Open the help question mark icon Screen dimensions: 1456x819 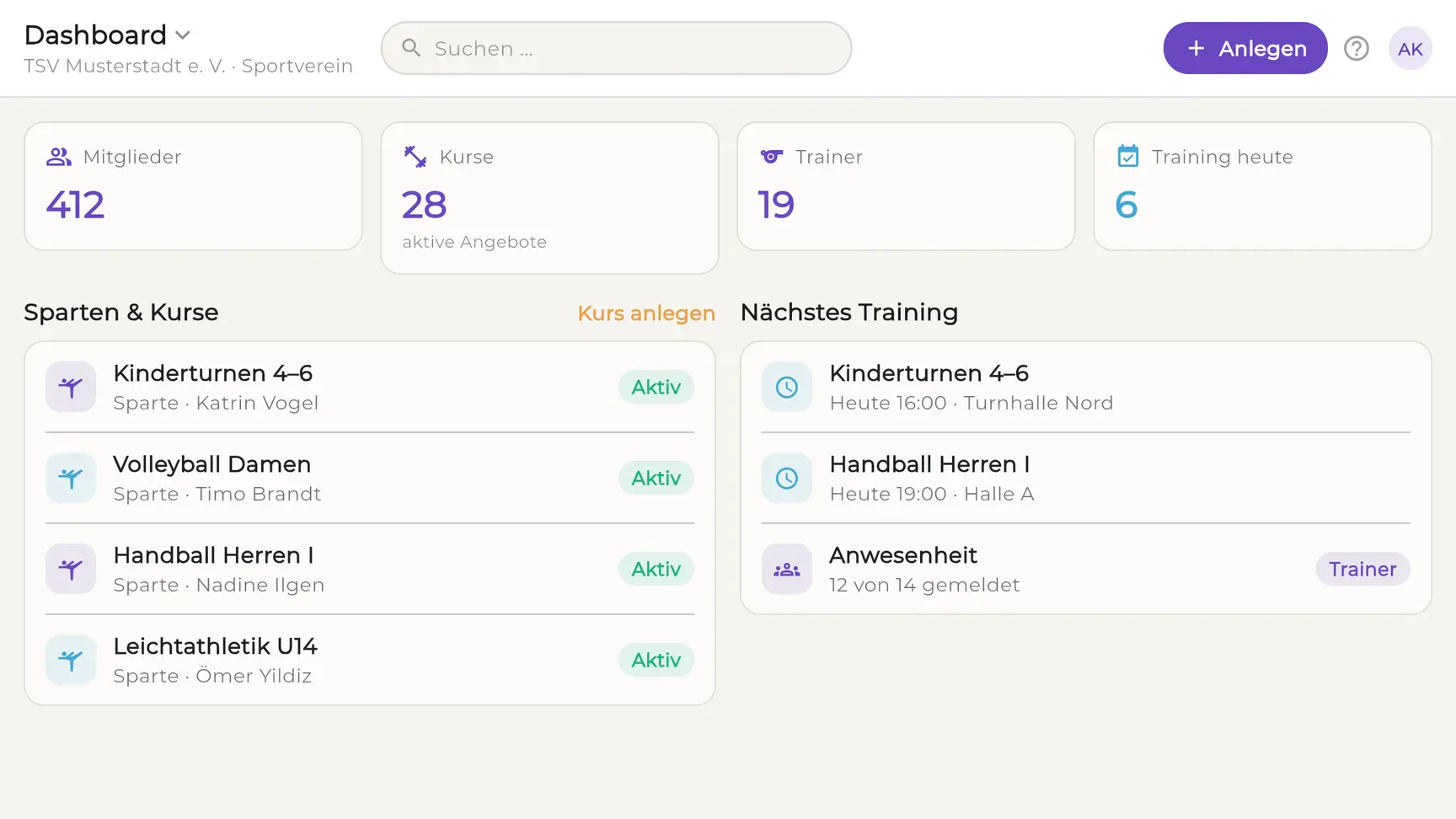click(x=1356, y=49)
